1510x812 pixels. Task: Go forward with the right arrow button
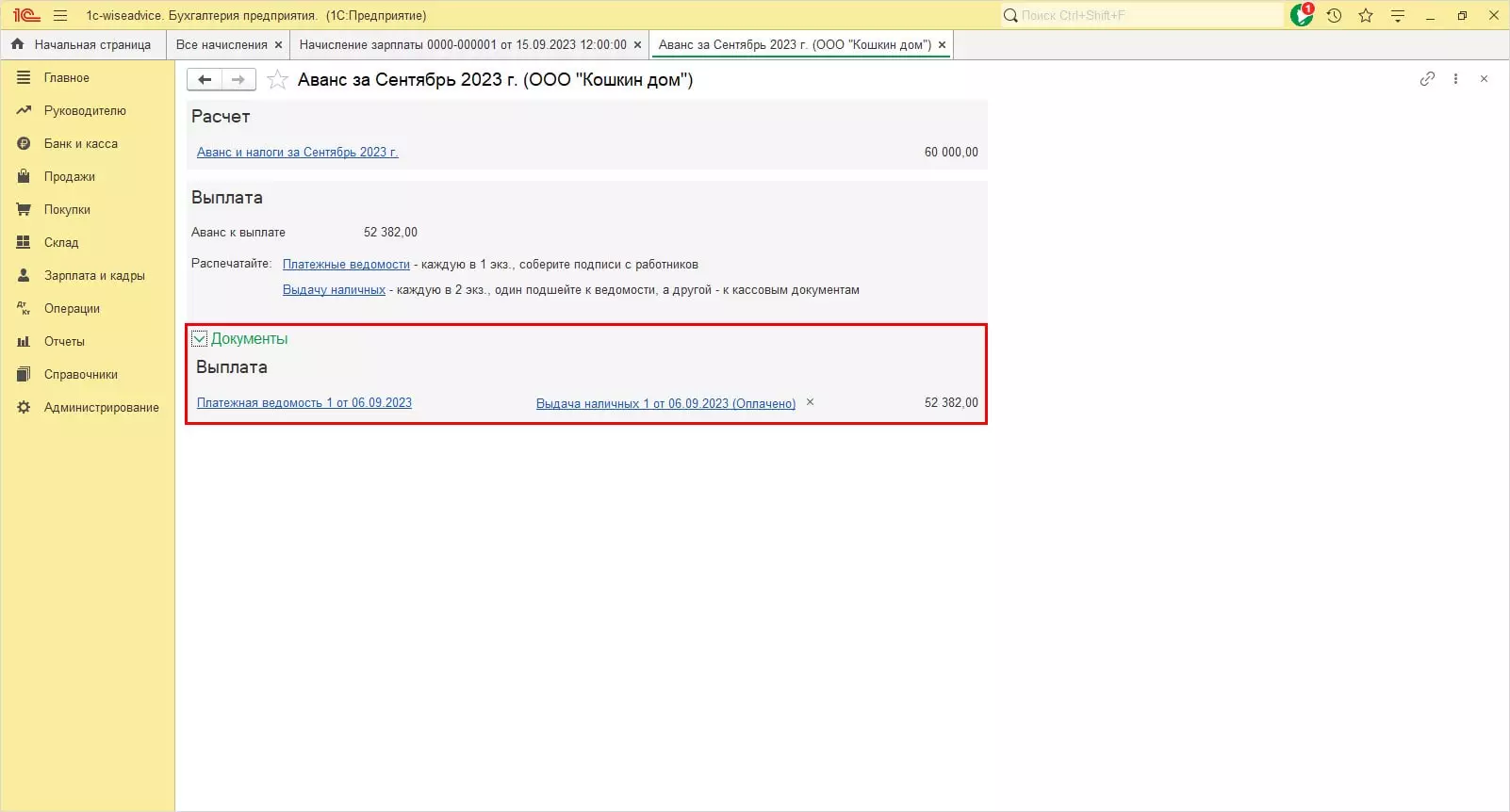(238, 79)
